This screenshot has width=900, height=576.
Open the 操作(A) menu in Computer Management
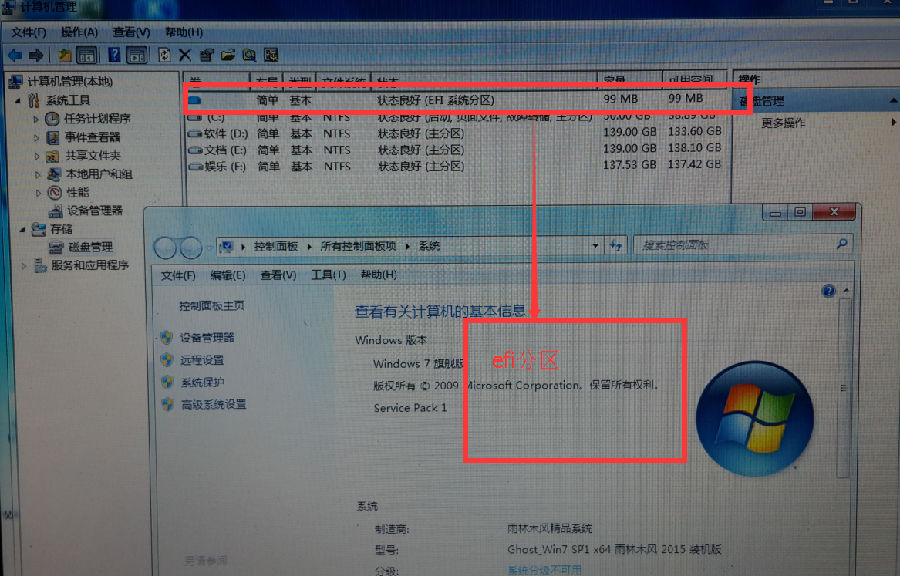pos(79,32)
